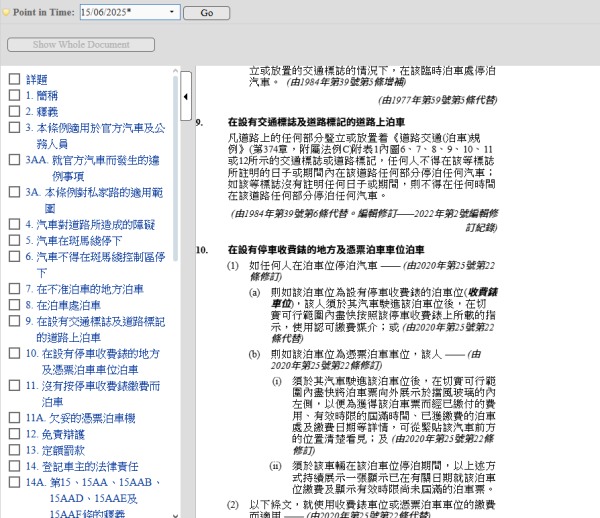Screen dimensions: 600x518
Task: Open the Point in Time date dropdown
Action: click(174, 13)
